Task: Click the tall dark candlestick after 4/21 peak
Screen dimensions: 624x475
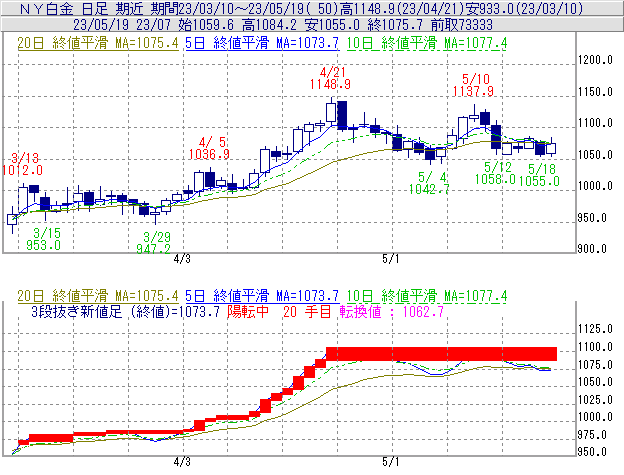Action: click(342, 115)
